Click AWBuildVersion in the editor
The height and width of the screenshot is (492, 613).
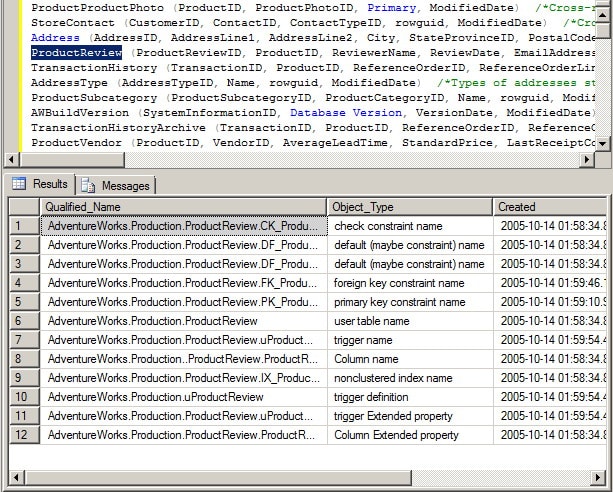click(80, 113)
